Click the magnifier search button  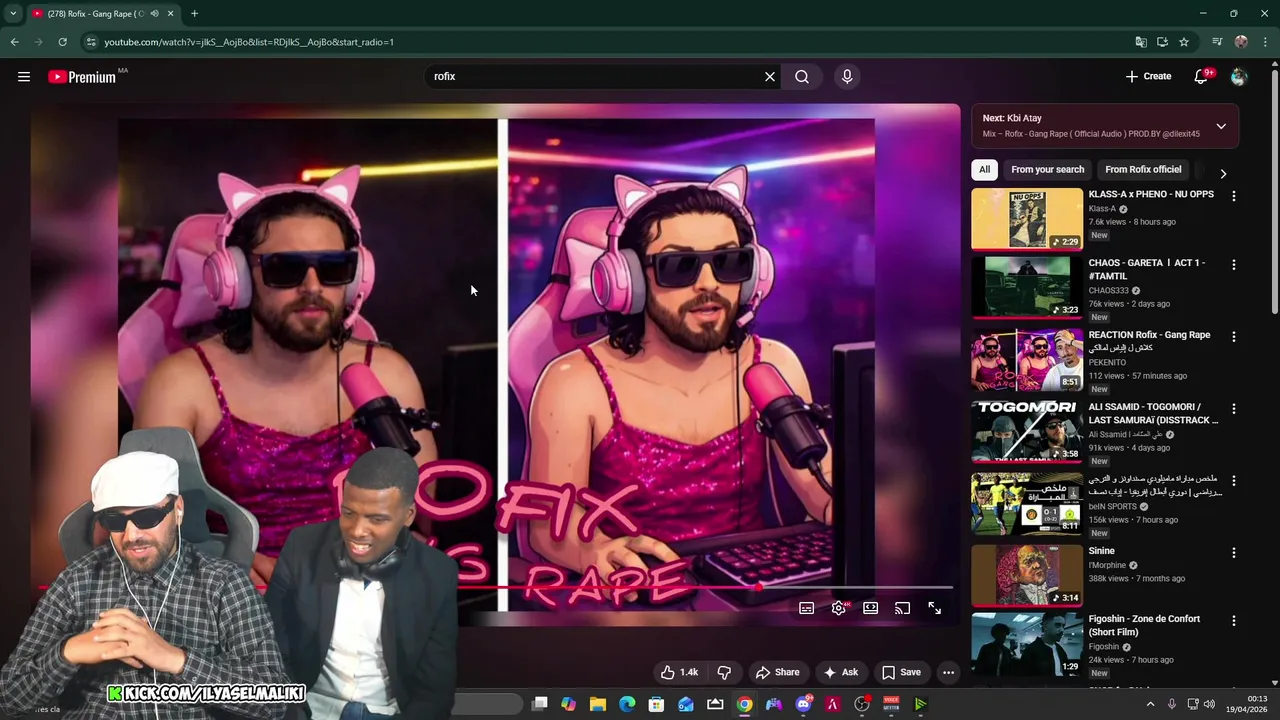[802, 76]
